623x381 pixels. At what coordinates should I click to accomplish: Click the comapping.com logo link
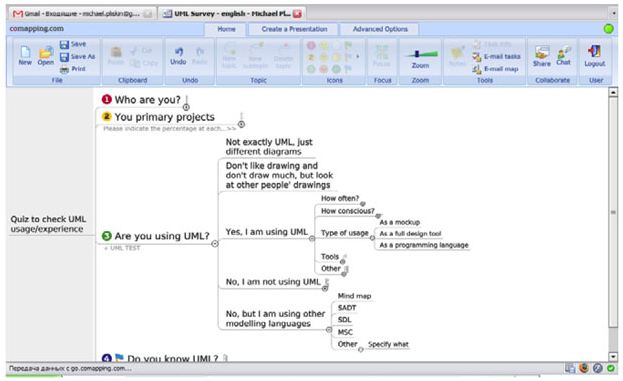[37, 29]
